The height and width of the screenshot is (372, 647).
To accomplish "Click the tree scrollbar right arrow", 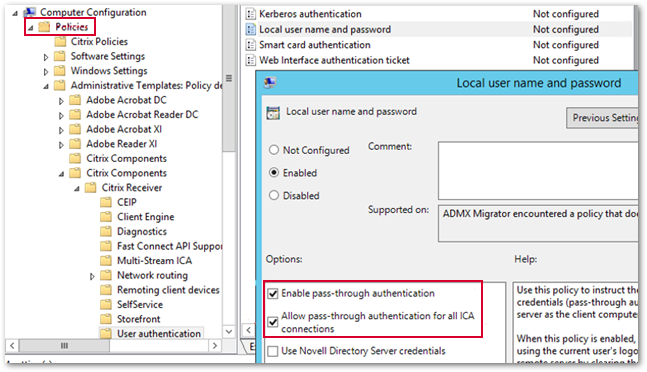I will click(215, 346).
